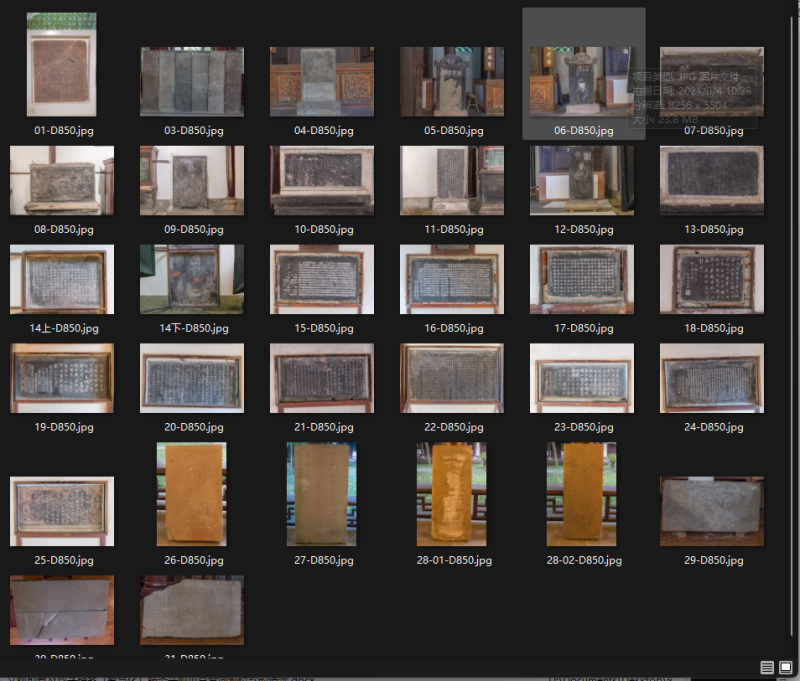Select the 03-D850.jpg image file

[191, 82]
